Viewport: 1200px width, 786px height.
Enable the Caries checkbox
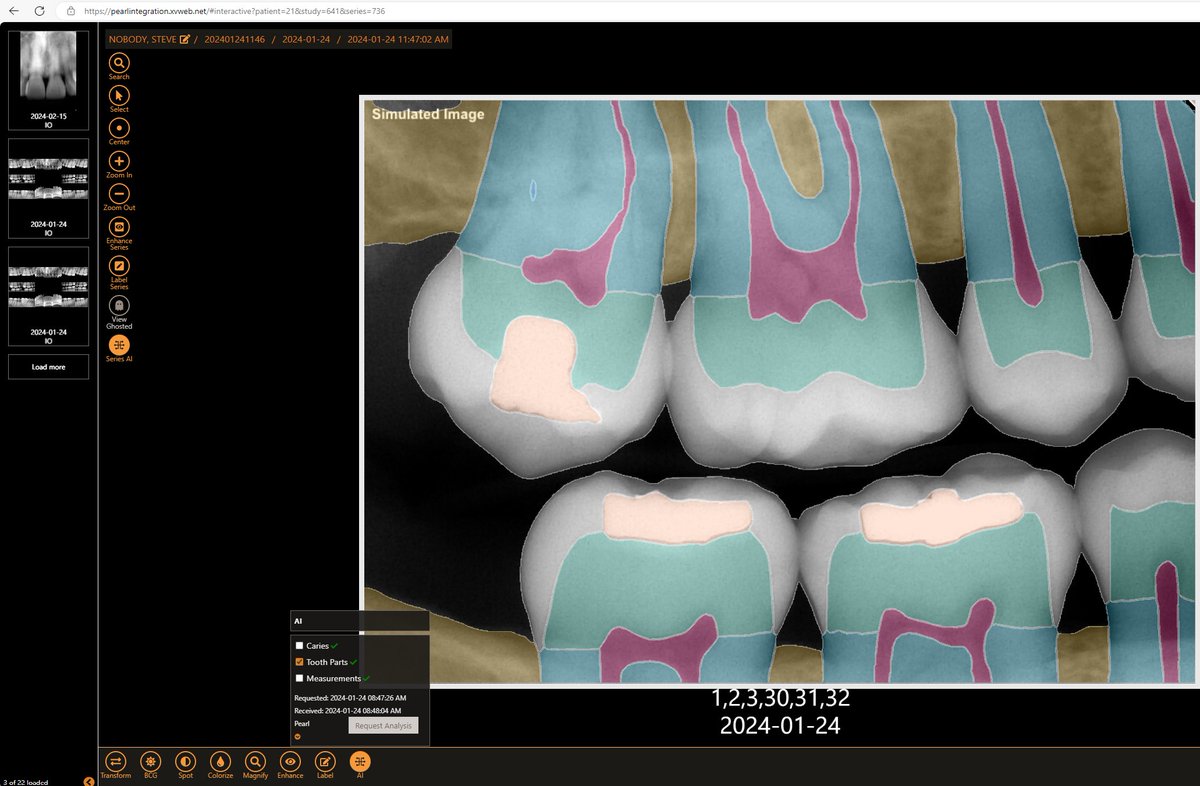point(299,646)
